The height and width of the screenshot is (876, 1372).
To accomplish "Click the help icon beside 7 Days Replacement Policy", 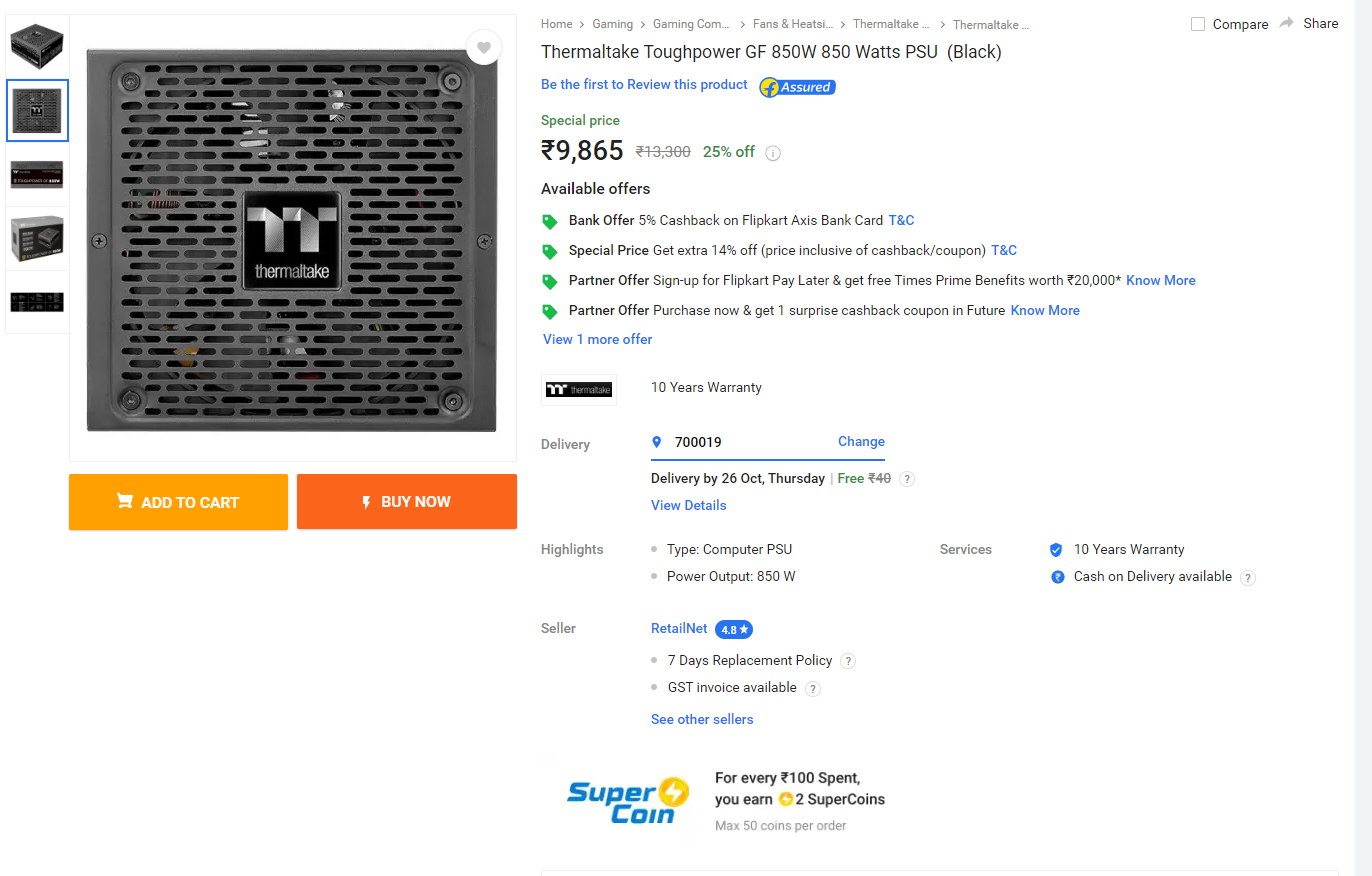I will click(848, 661).
